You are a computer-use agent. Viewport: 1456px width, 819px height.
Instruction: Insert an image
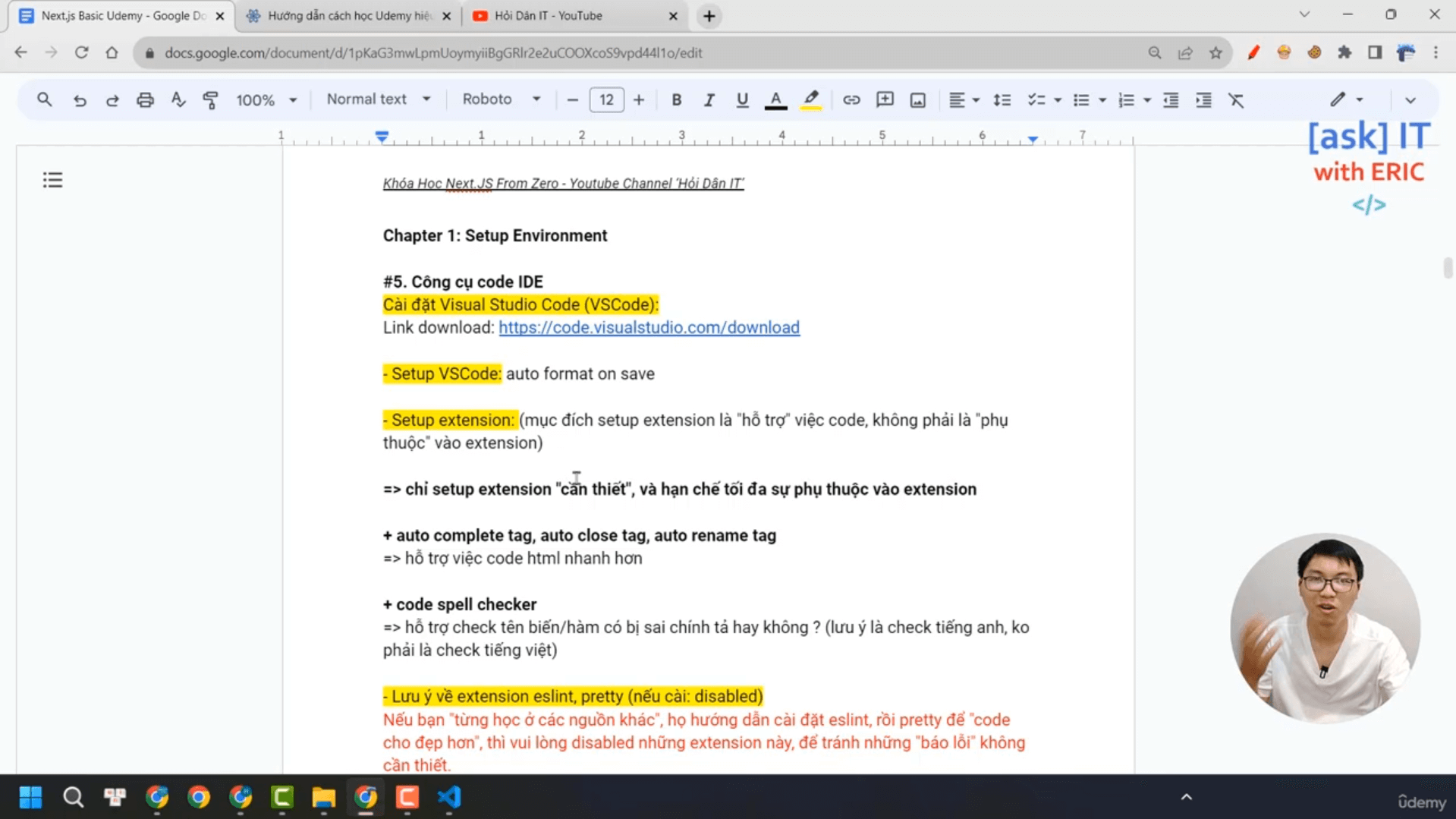(x=917, y=99)
